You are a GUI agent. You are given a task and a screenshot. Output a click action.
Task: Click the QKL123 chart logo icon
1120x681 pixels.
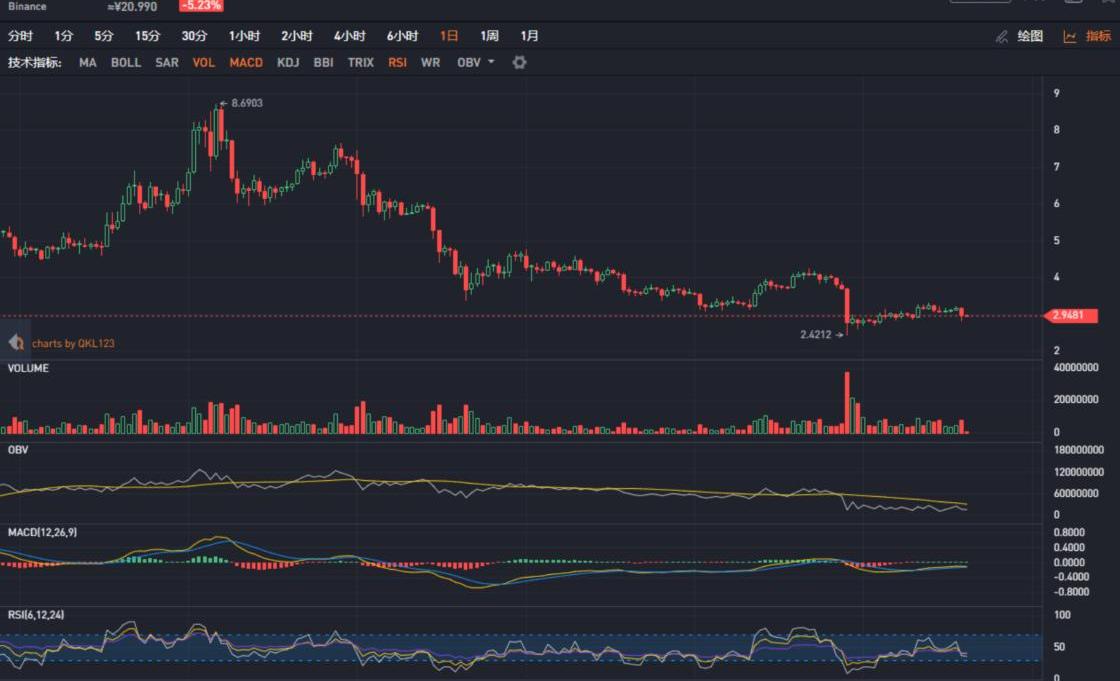coord(16,343)
